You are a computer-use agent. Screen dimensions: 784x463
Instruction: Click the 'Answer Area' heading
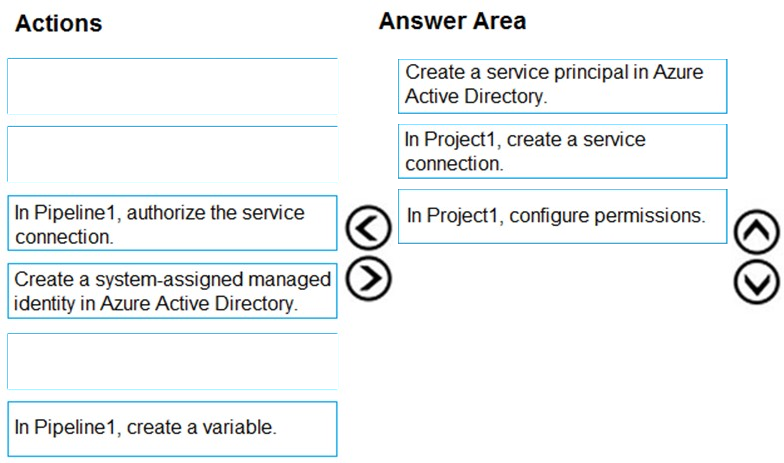click(x=452, y=21)
